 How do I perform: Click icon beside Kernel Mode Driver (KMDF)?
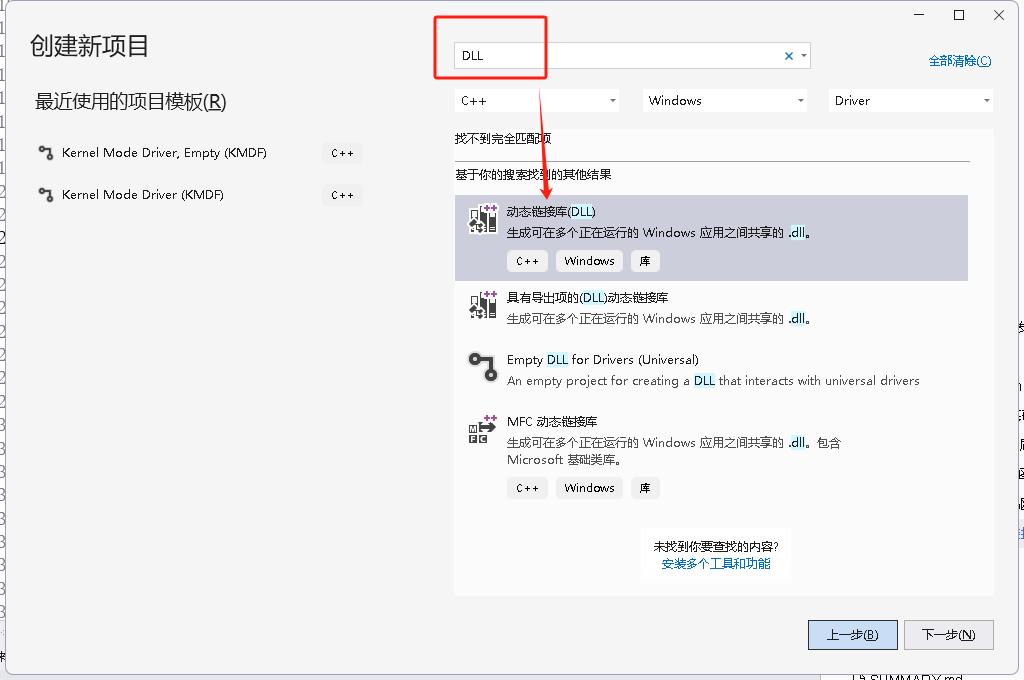(46, 195)
